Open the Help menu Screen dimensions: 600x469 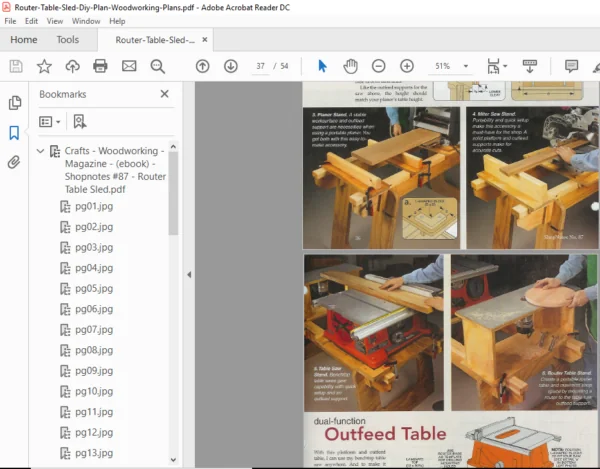tap(117, 21)
